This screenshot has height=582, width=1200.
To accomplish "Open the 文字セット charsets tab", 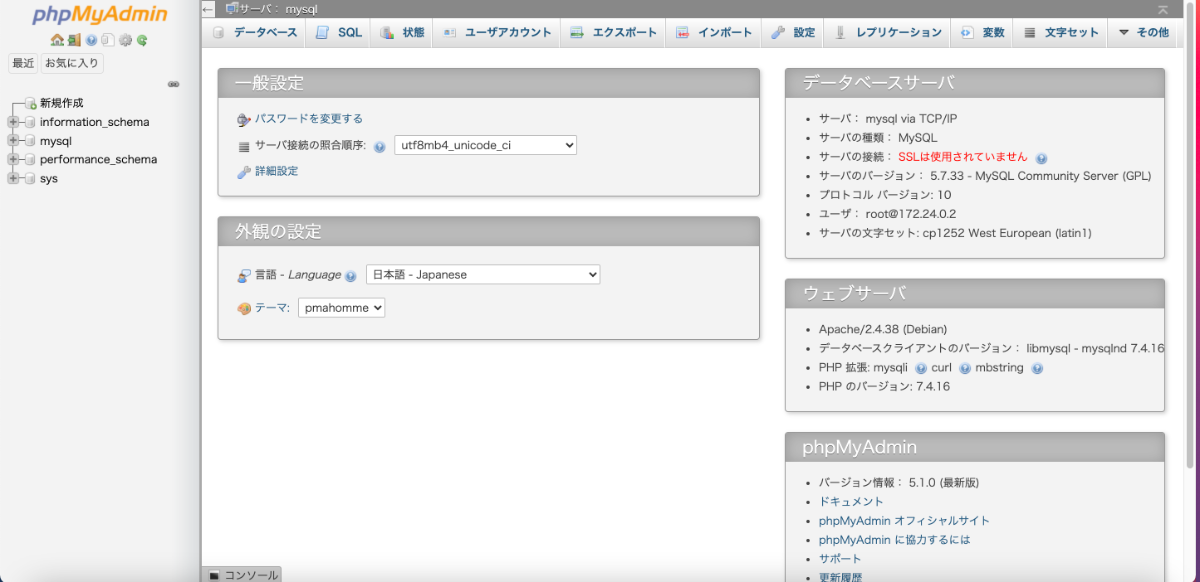I will click(1061, 32).
